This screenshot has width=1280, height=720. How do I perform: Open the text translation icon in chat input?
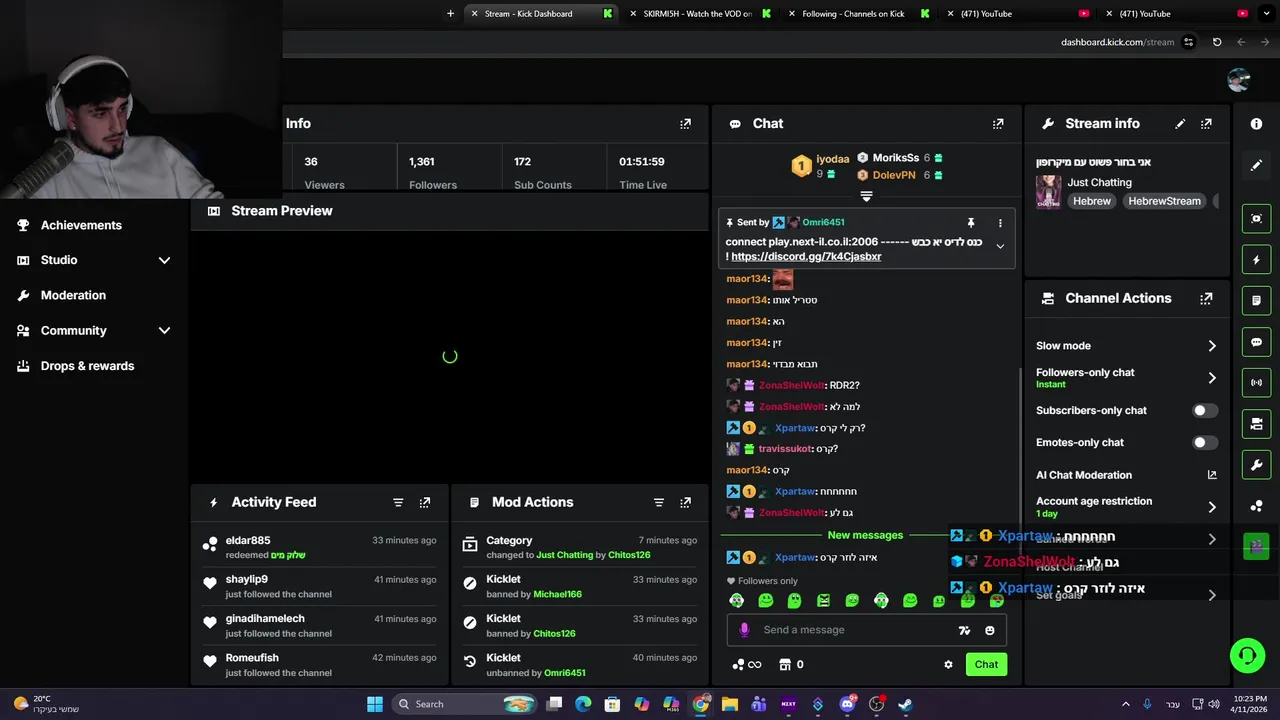point(964,630)
